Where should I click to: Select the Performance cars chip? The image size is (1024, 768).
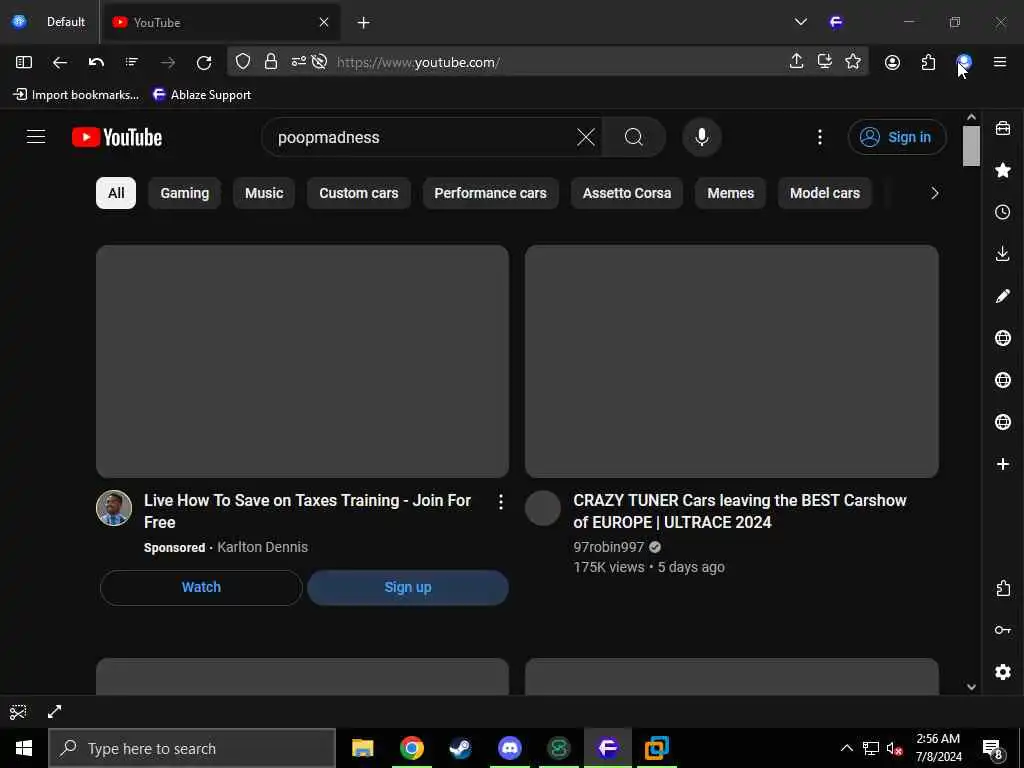(x=490, y=193)
